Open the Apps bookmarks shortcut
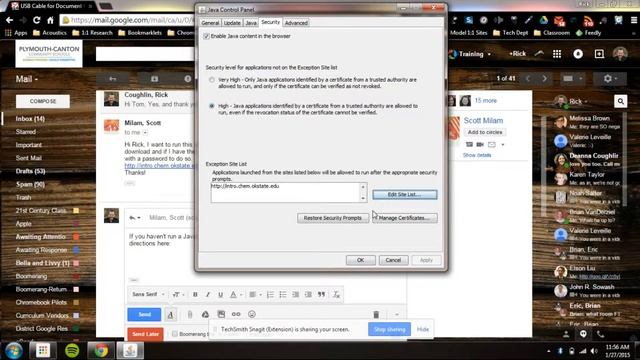Viewport: 640px width, 360px height. click(16, 33)
